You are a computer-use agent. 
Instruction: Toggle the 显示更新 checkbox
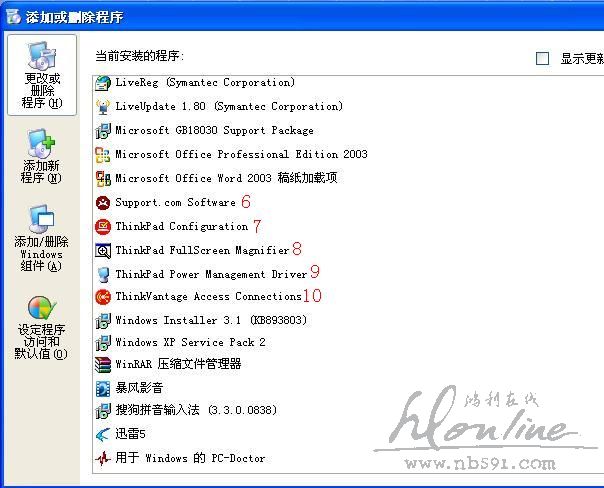click(x=542, y=59)
